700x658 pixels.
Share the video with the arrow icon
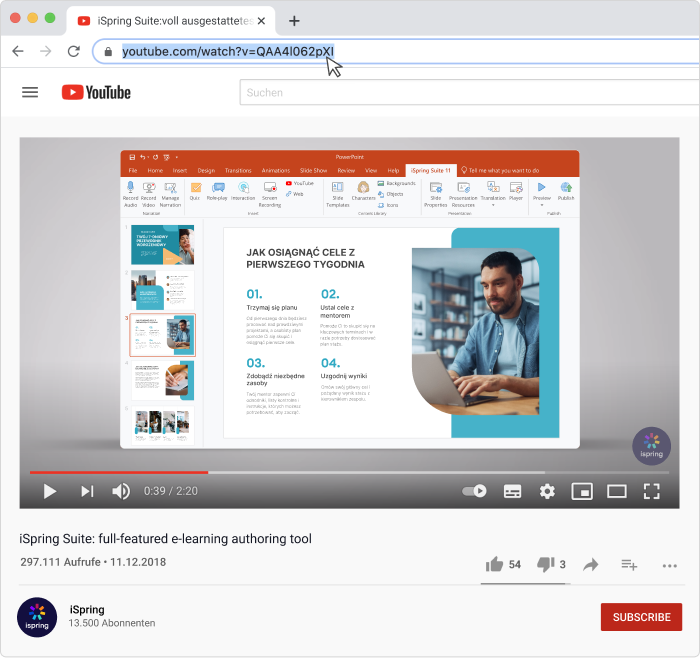coord(591,565)
